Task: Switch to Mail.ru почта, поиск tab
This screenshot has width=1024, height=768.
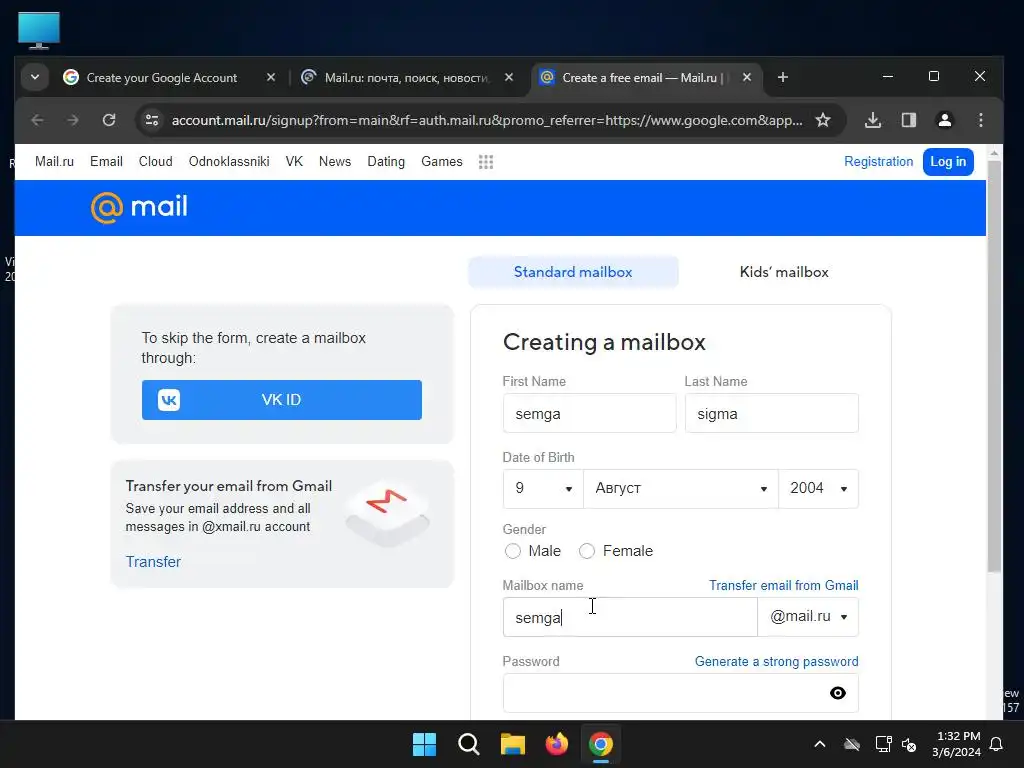Action: (x=407, y=78)
